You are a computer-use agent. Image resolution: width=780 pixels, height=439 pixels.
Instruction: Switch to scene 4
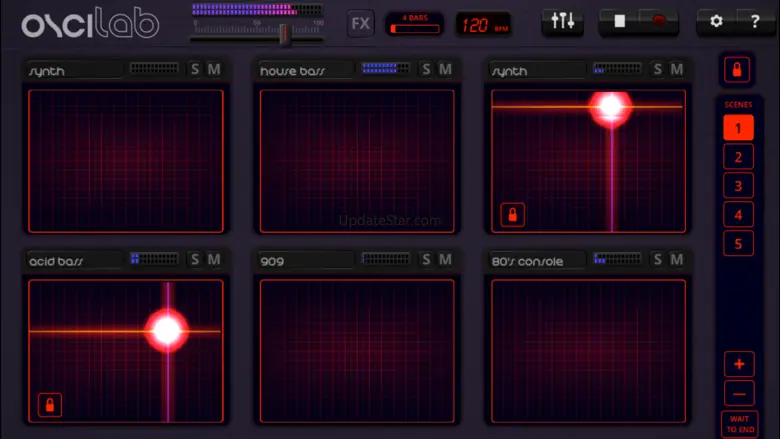click(738, 214)
